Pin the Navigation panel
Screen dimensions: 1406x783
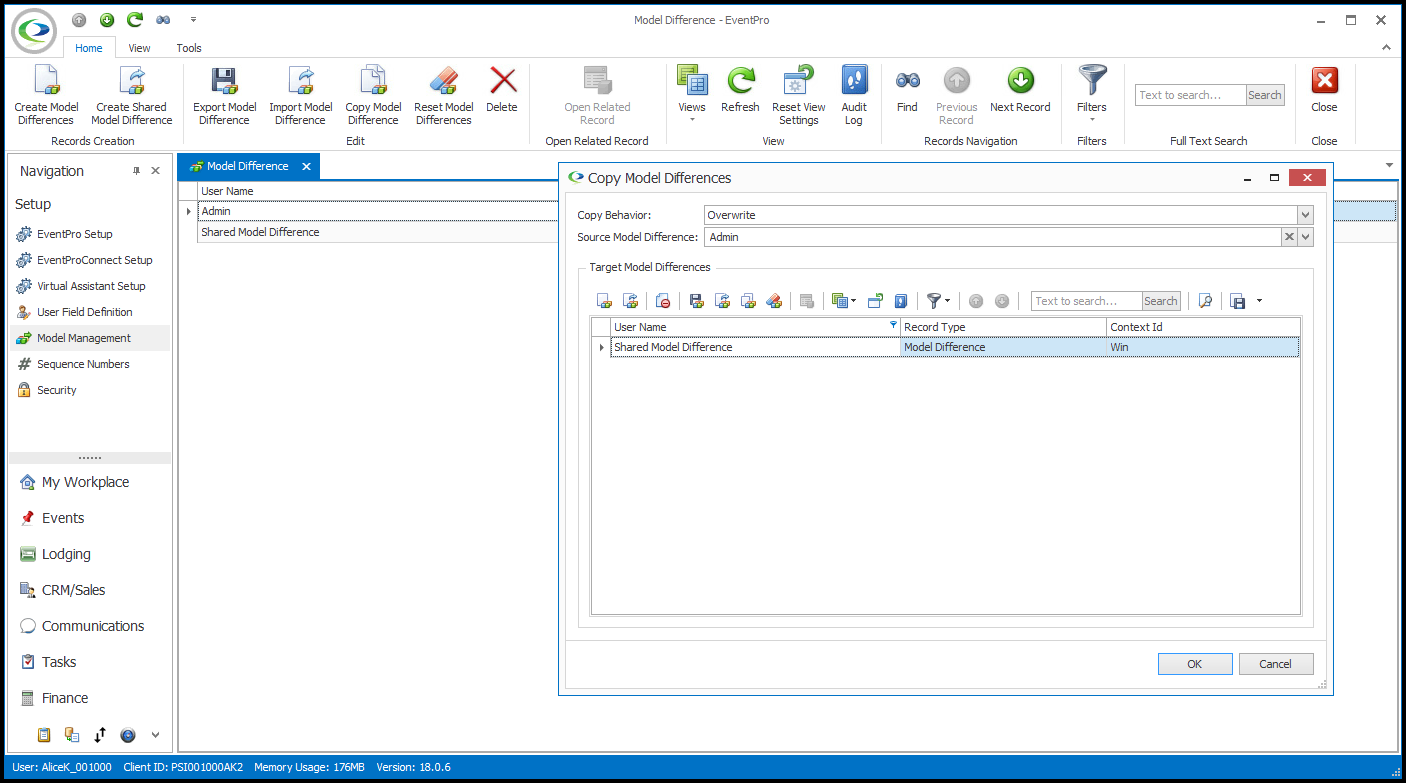pos(137,171)
